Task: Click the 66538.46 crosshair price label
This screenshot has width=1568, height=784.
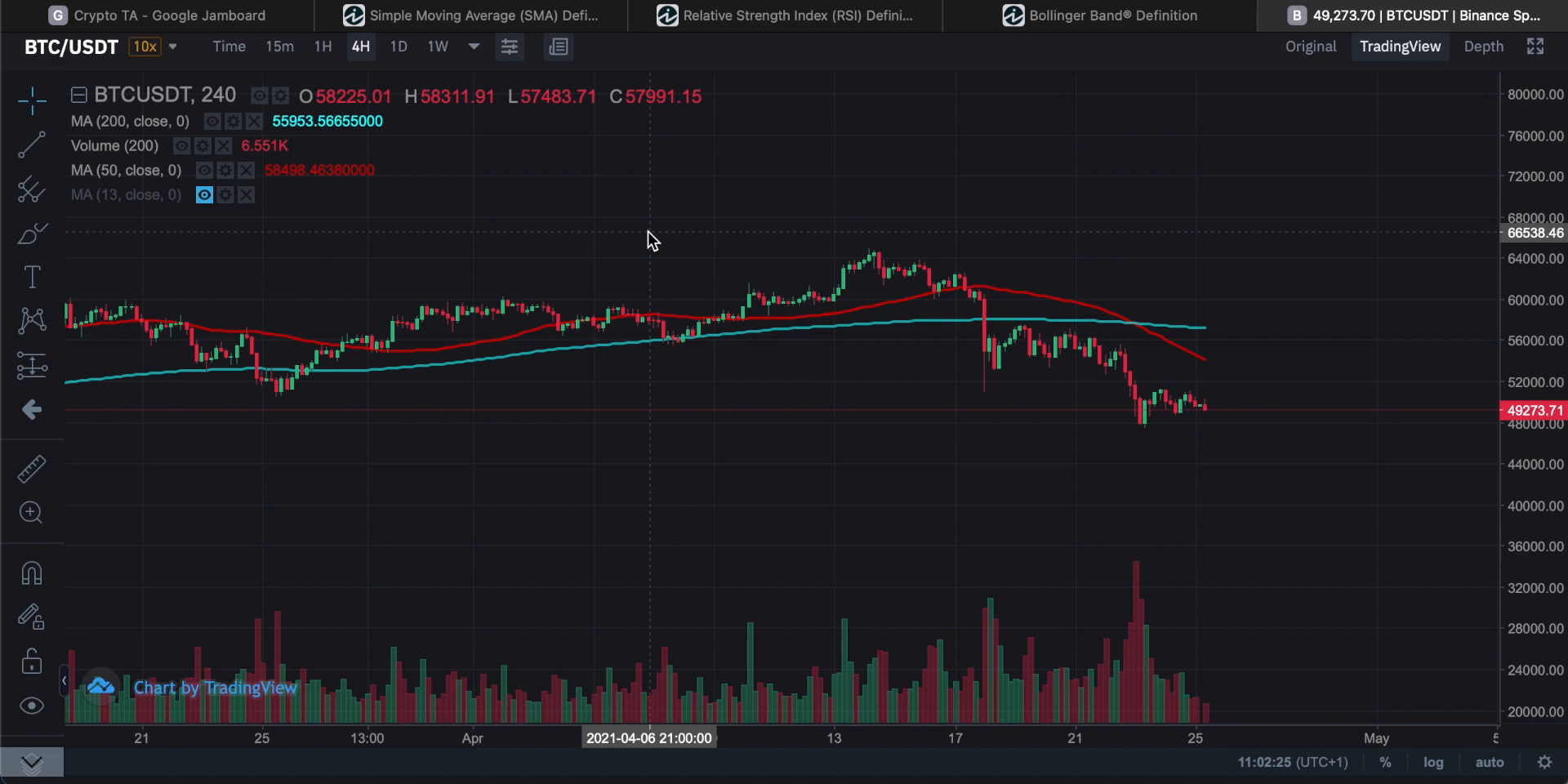Action: click(1535, 233)
